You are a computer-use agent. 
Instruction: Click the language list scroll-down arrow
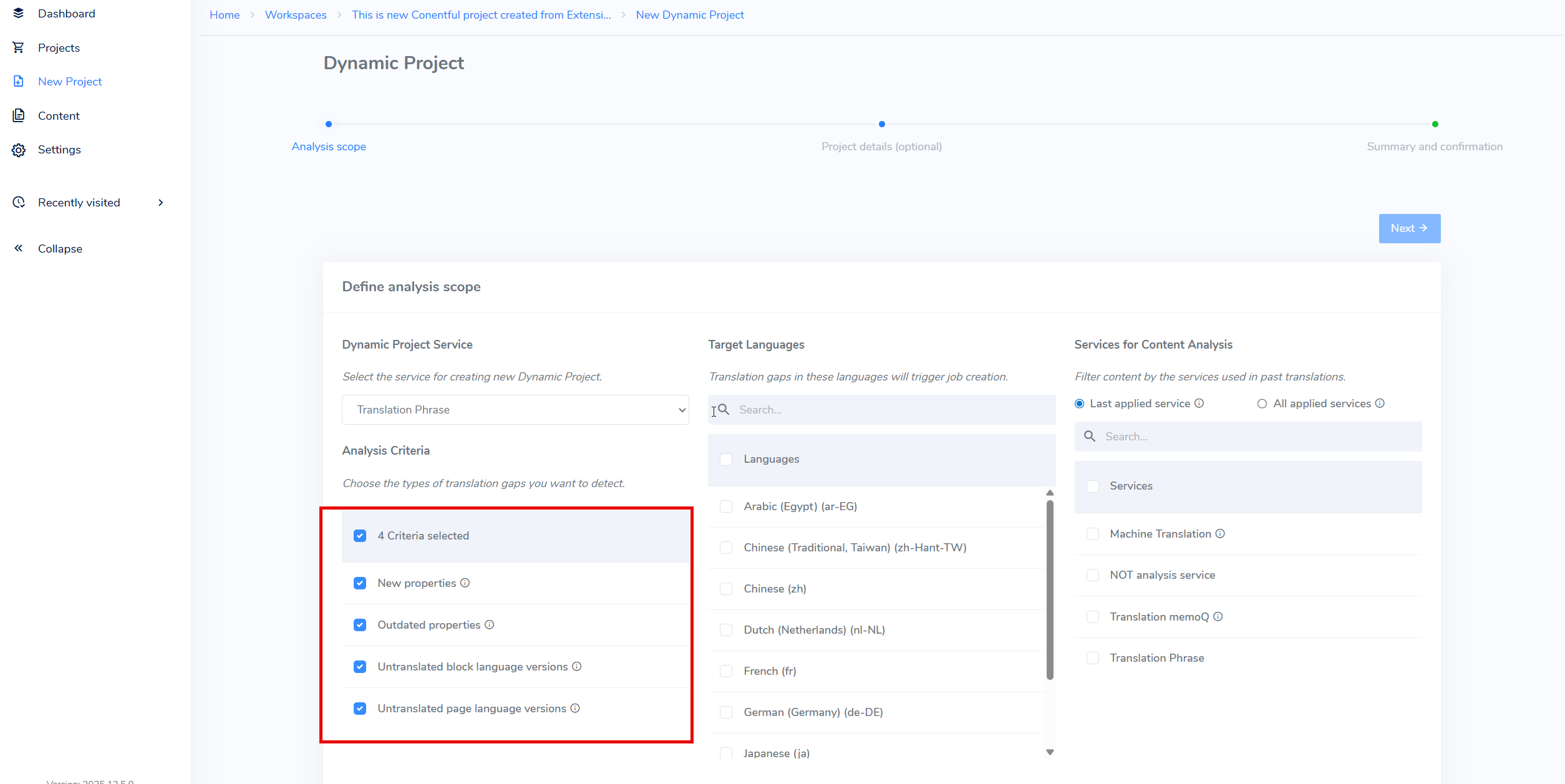click(1050, 752)
